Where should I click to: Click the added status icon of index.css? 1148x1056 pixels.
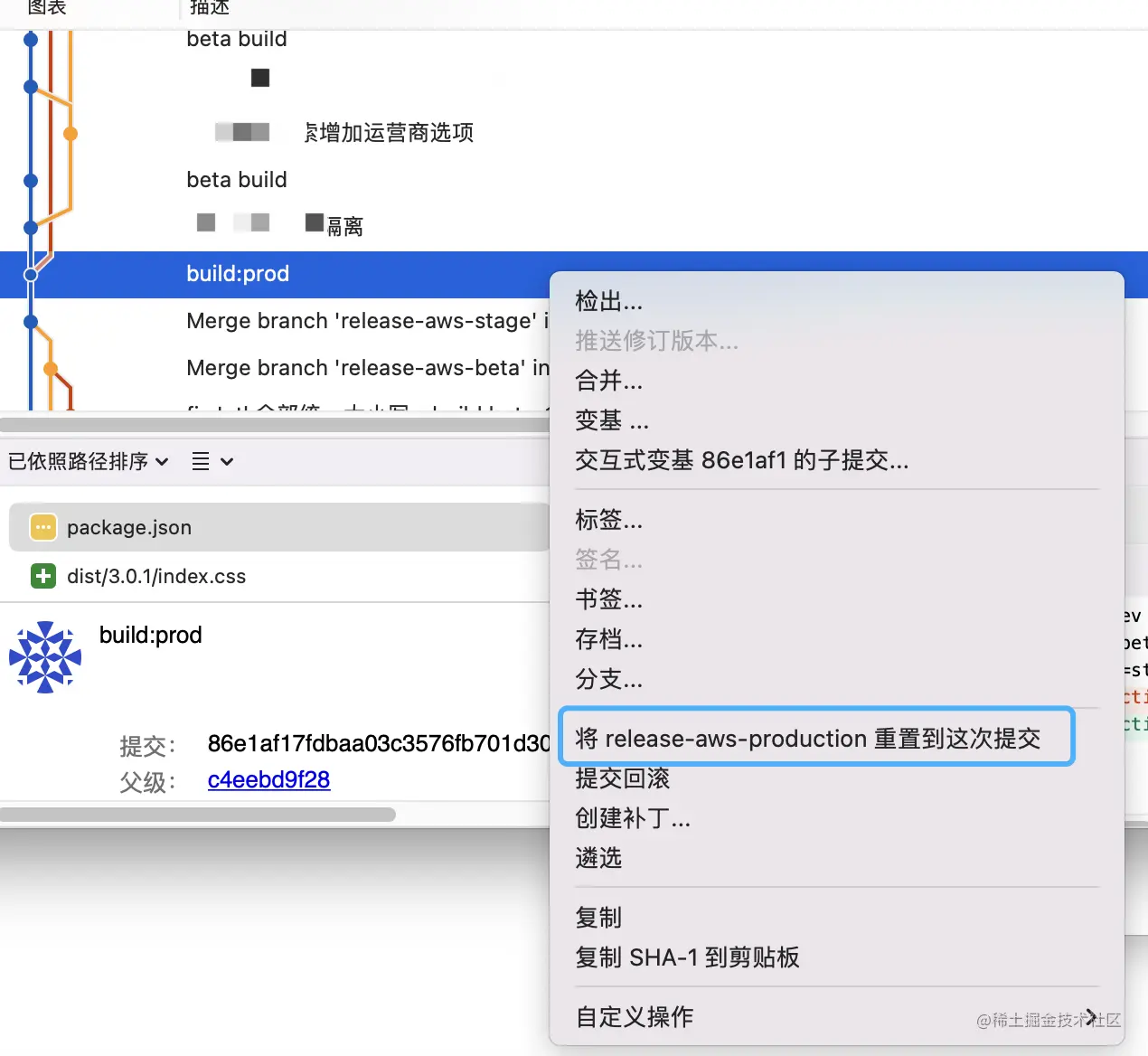pos(42,576)
